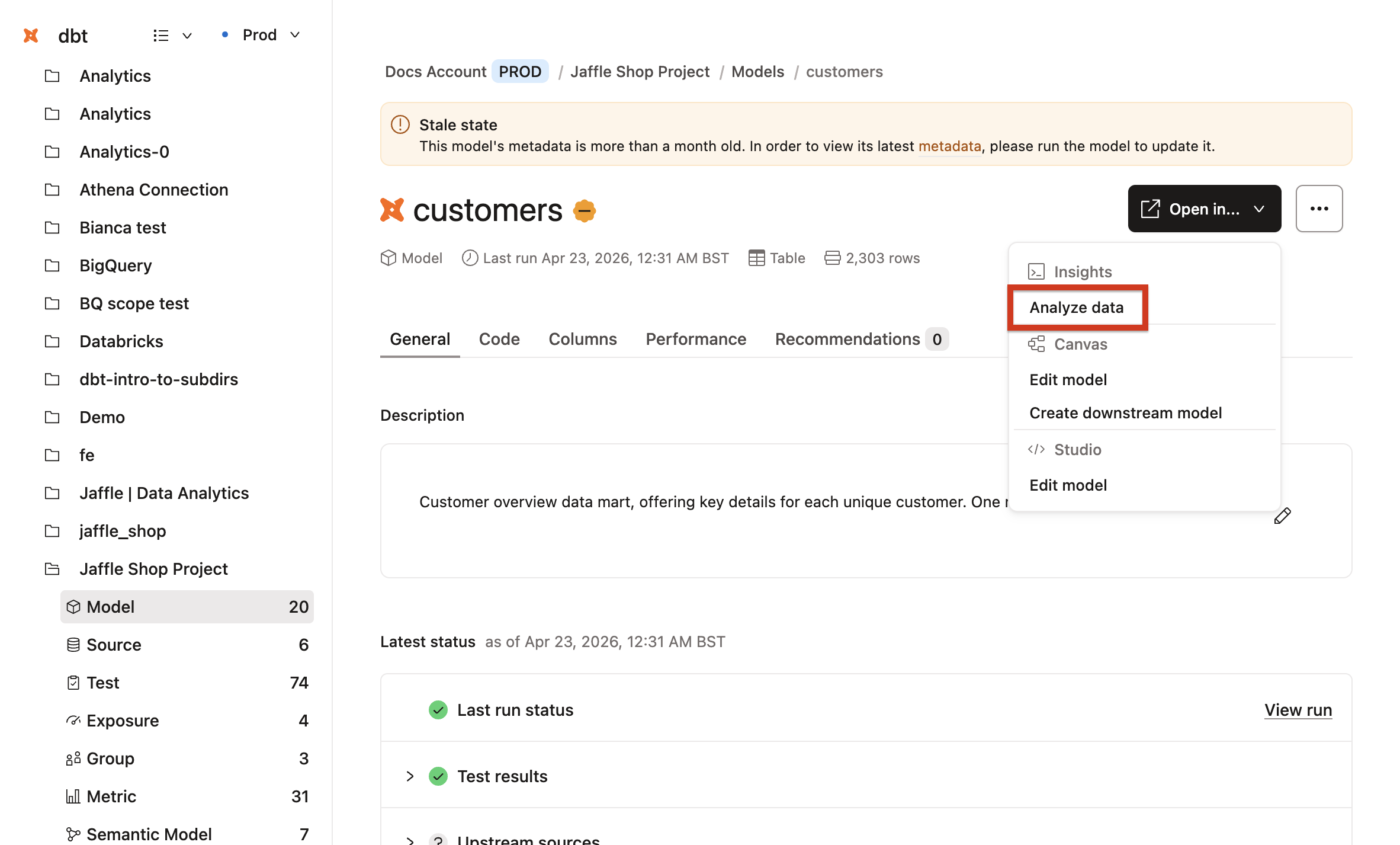Viewport: 1400px width, 845px height.
Task: Choose Analyze data from the menu
Action: pyautogui.click(x=1077, y=308)
